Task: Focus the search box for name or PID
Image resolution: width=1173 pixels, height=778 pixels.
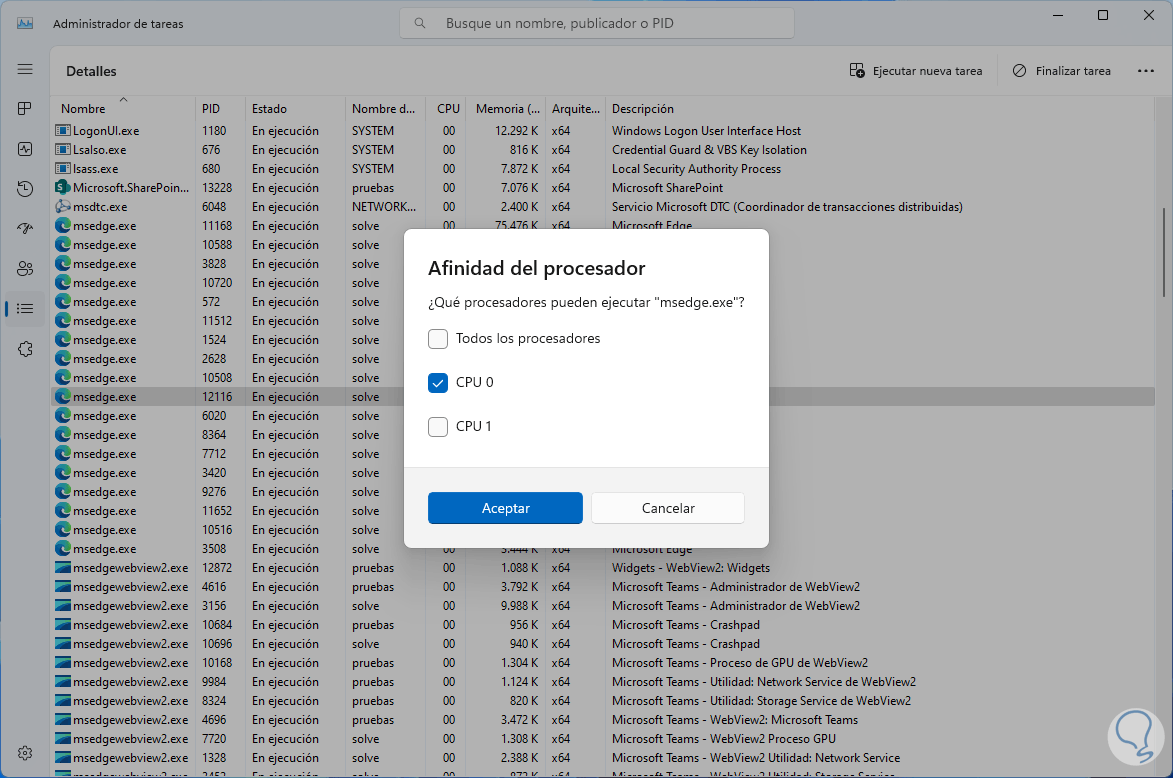Action: click(x=596, y=23)
